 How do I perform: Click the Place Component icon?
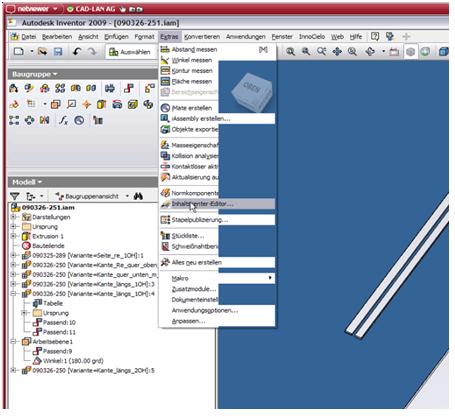(14, 88)
